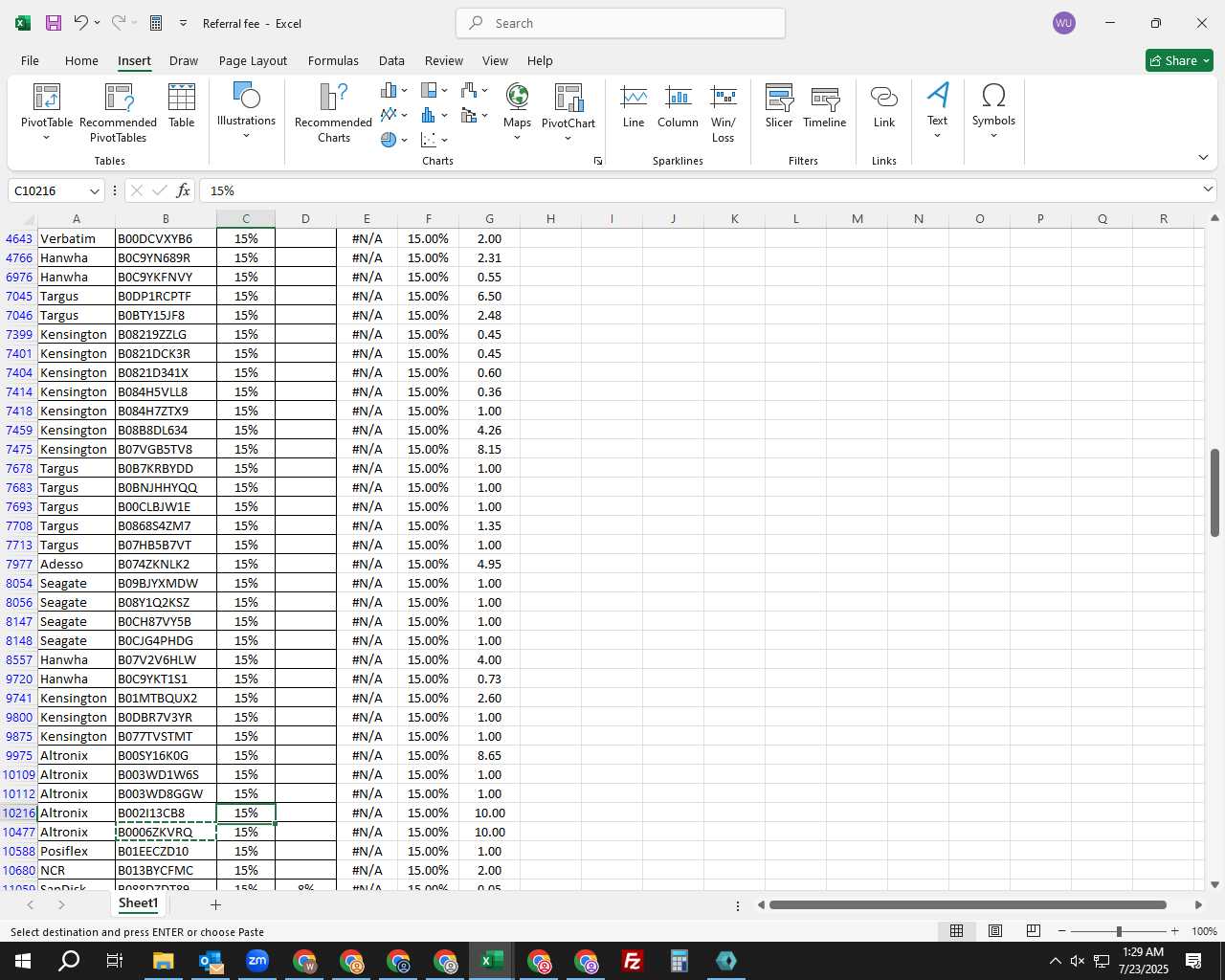Open the Maps chart option

(517, 111)
